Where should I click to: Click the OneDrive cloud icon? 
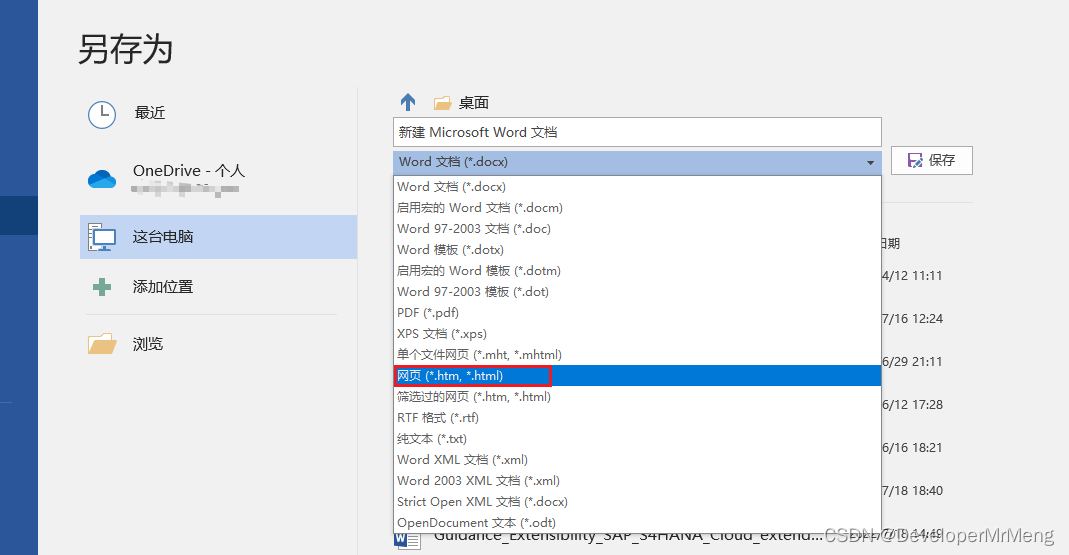pos(102,179)
